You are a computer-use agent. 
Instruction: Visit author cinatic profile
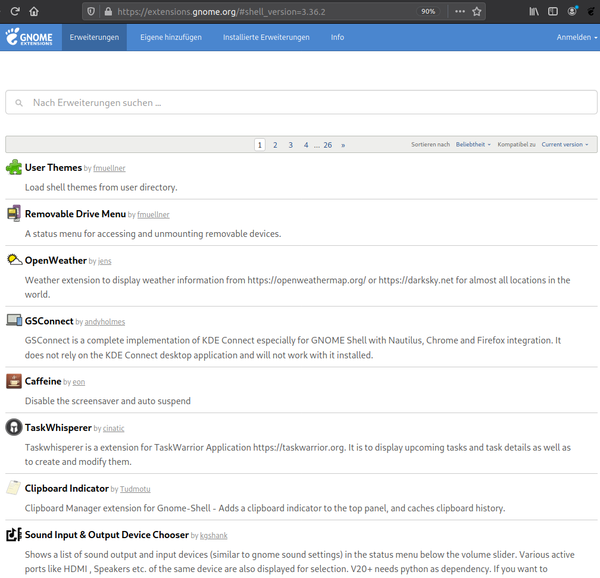click(x=113, y=428)
